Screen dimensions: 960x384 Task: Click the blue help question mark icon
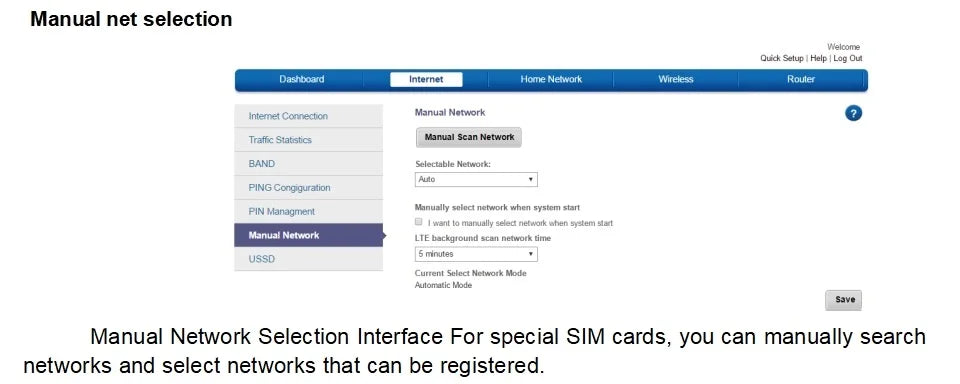853,113
